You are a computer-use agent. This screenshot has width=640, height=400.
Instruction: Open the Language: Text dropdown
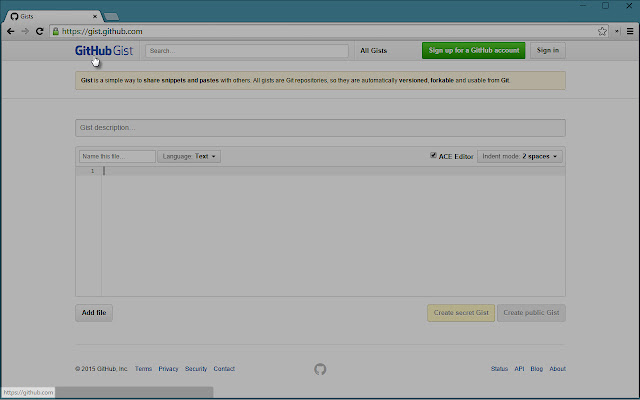189,156
